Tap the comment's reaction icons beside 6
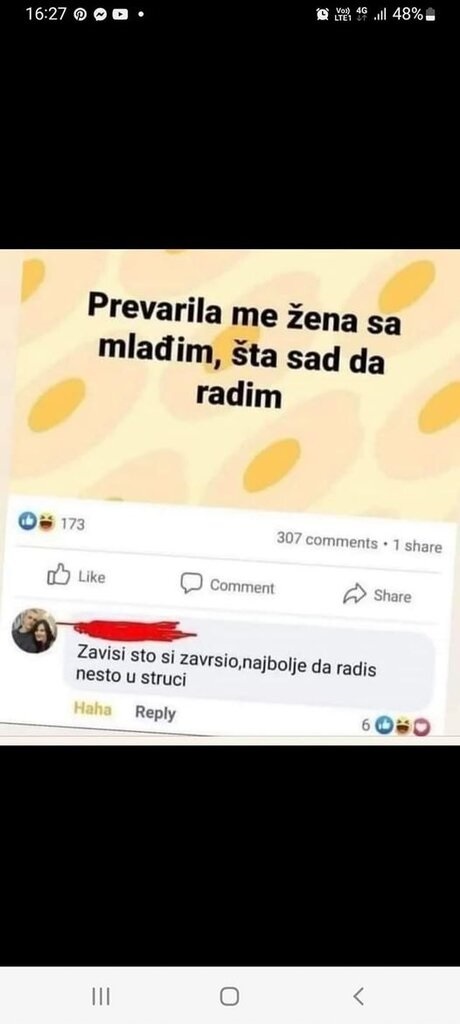460x1024 pixels. (403, 726)
